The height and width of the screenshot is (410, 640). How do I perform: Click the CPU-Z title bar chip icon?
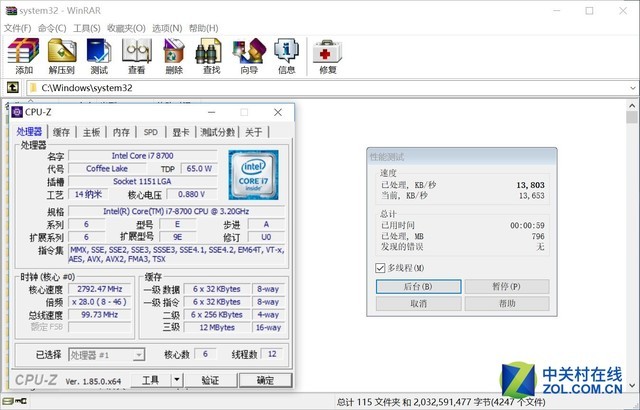click(17, 112)
